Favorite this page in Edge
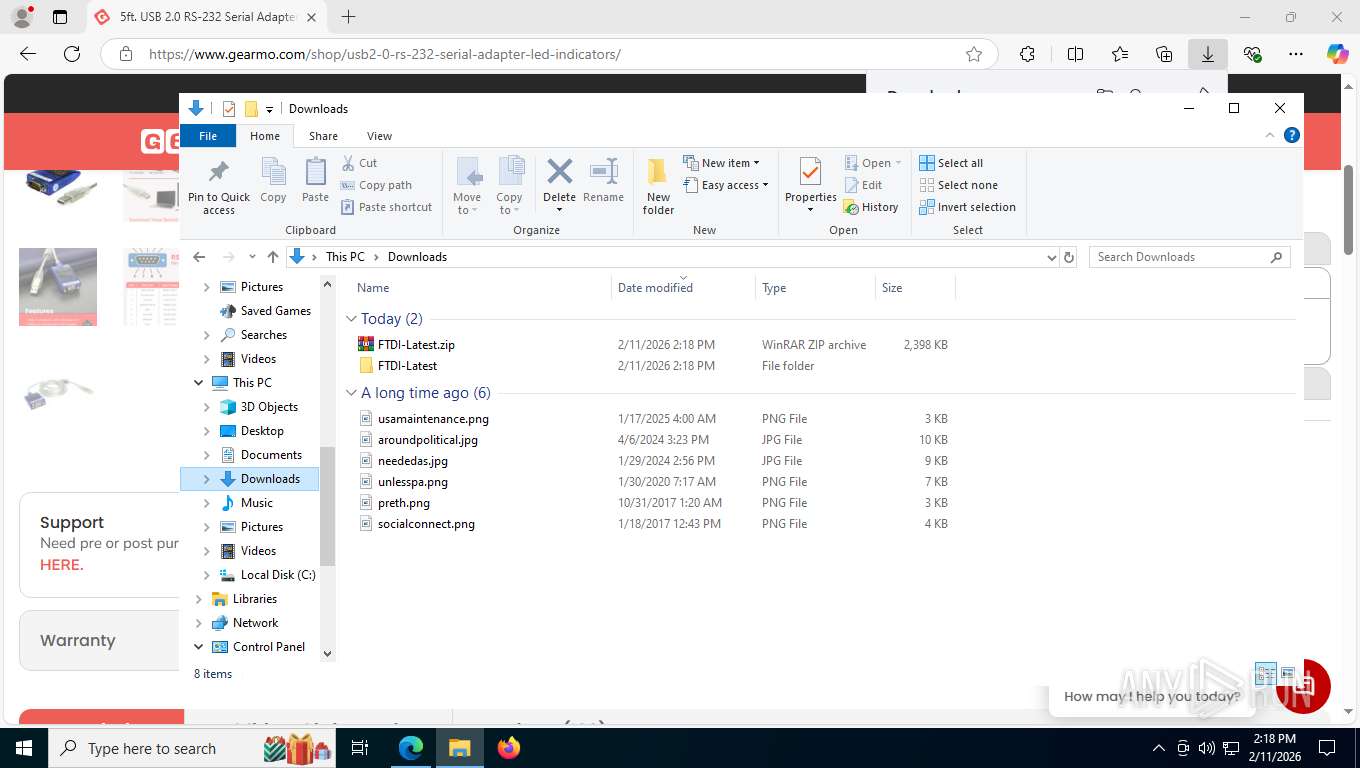This screenshot has width=1360, height=768. point(974,54)
